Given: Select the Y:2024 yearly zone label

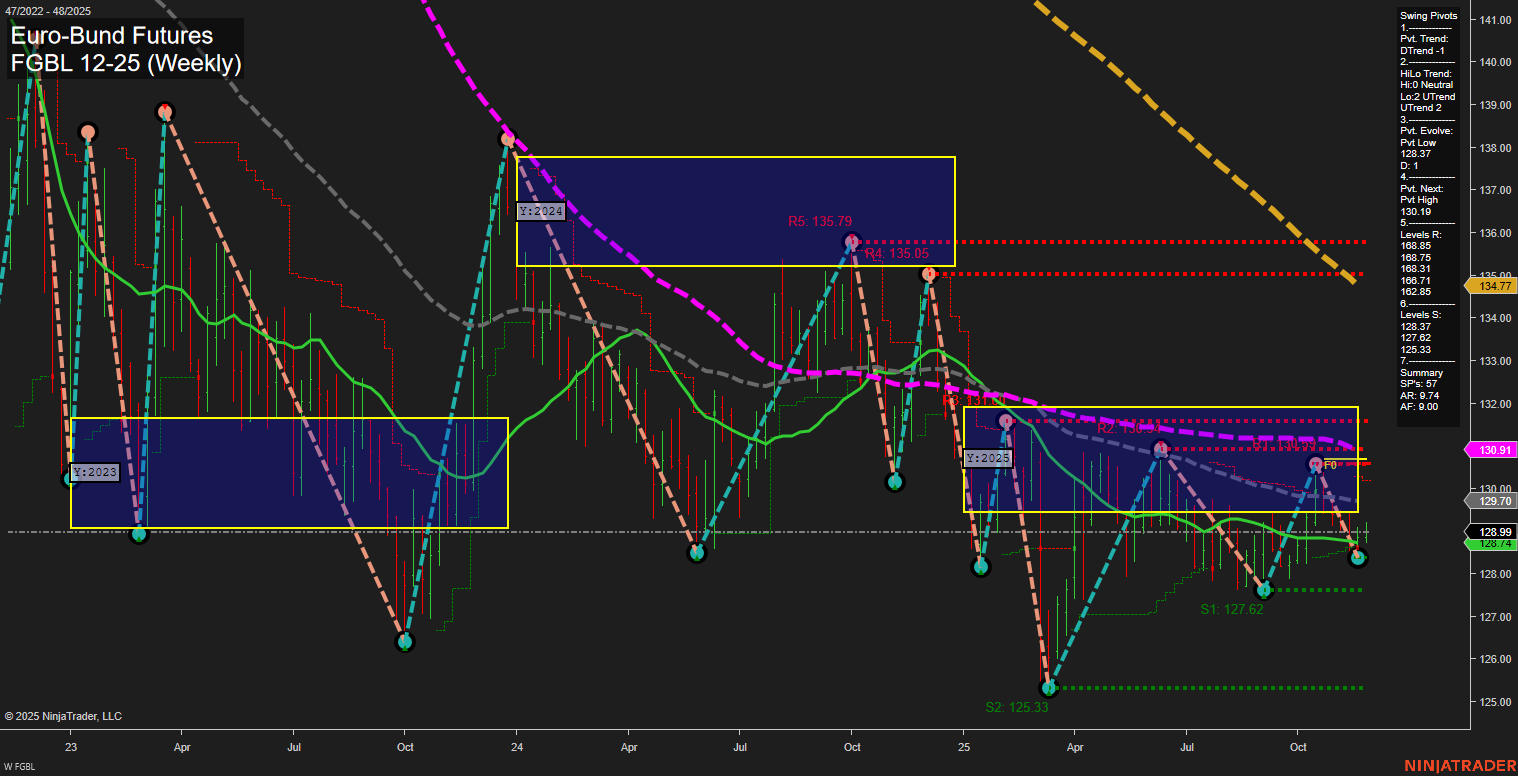Looking at the screenshot, I should (x=541, y=211).
